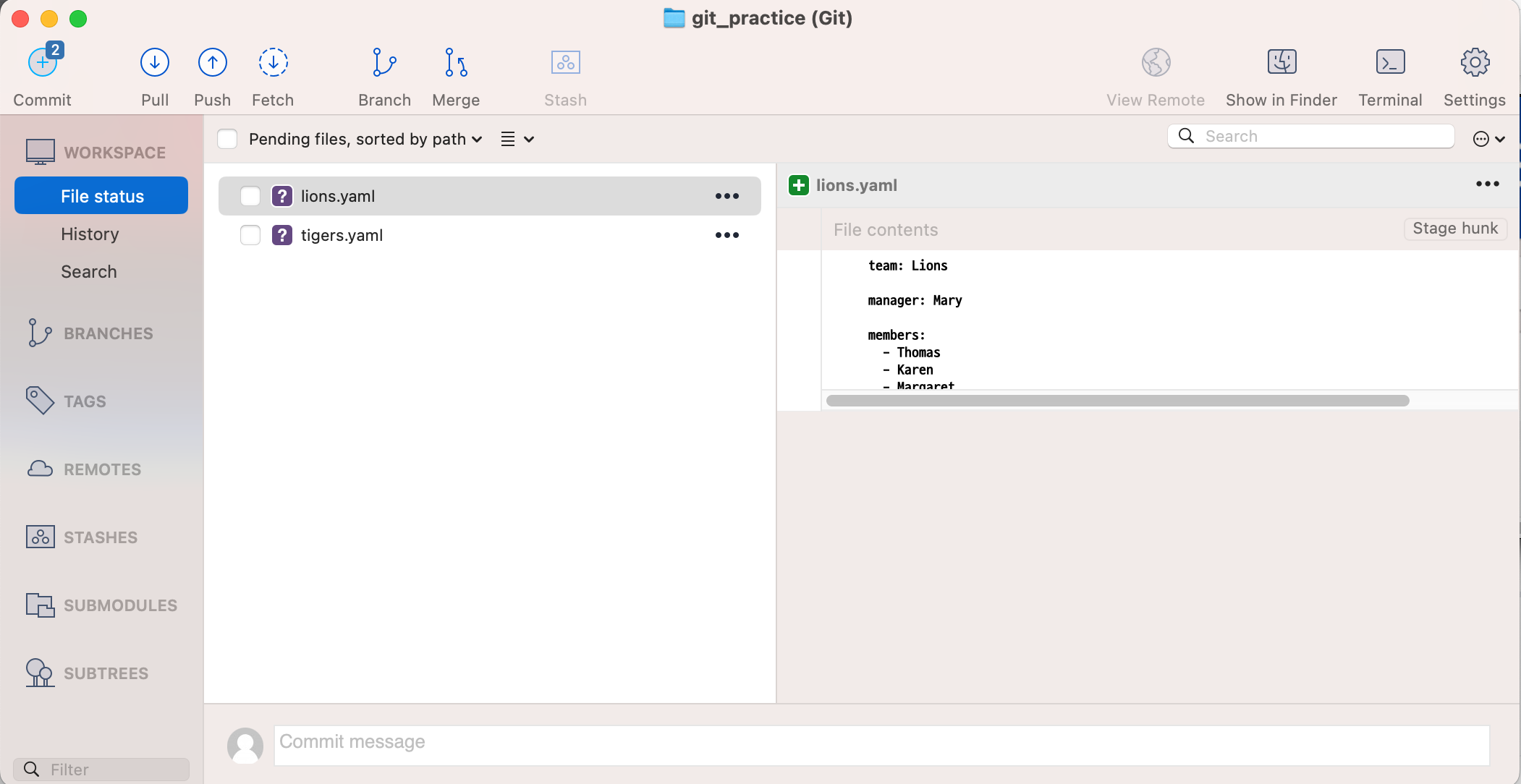The image size is (1521, 784).
Task: Check the lions.yaml staging checkbox
Action: (x=250, y=196)
